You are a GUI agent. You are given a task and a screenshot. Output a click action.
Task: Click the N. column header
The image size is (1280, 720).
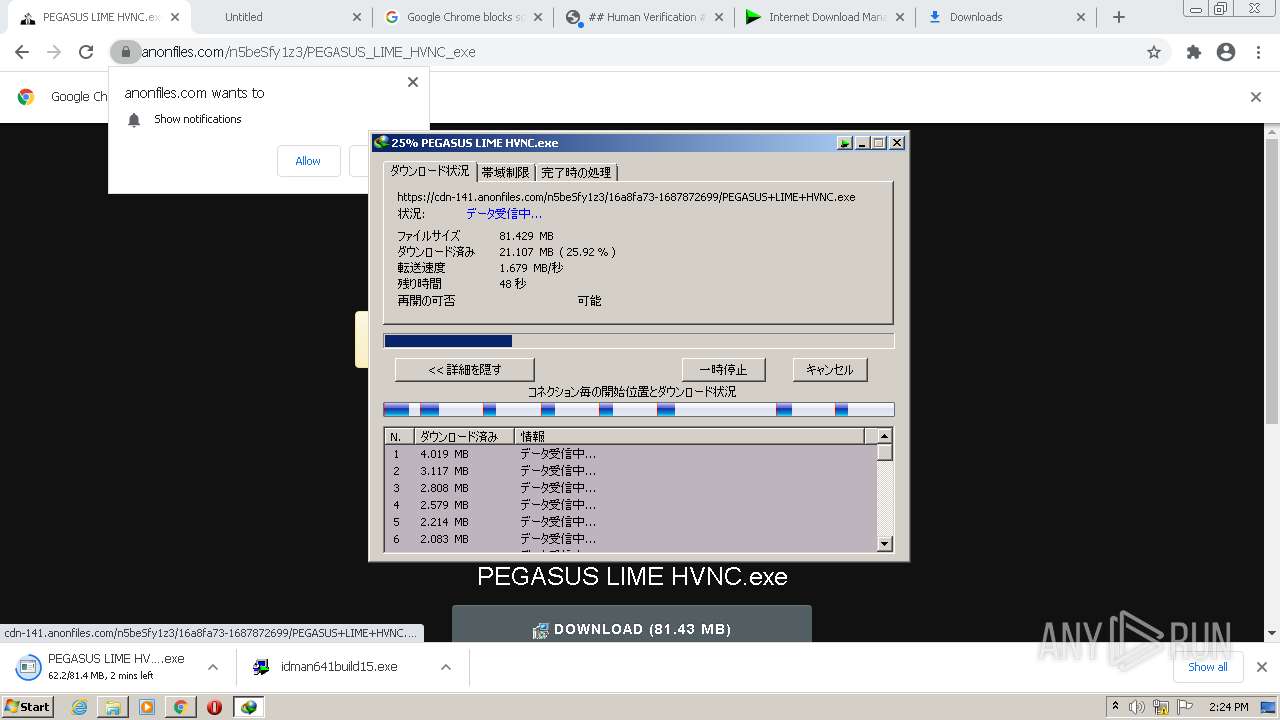pyautogui.click(x=399, y=437)
